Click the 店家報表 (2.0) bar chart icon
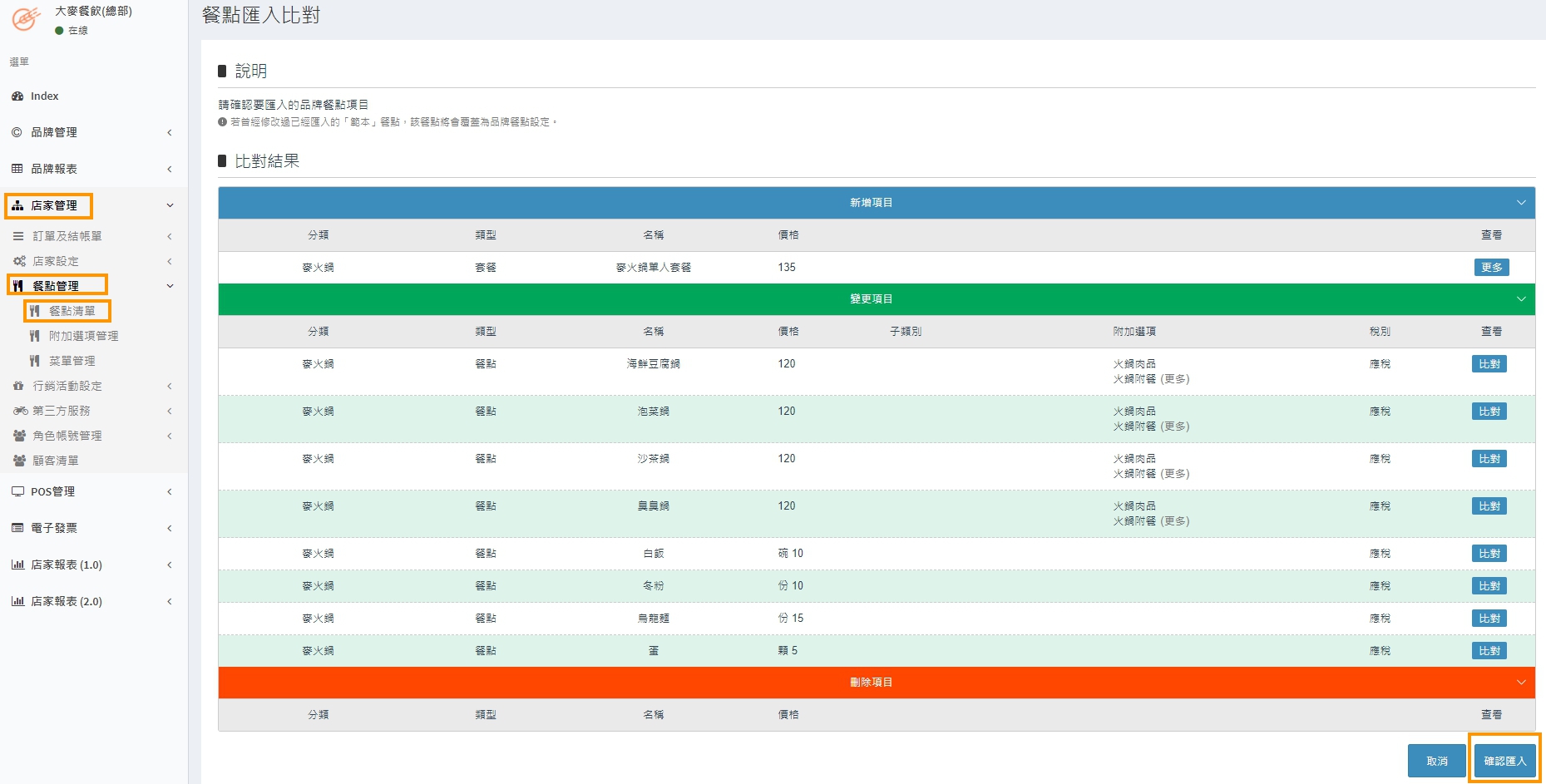 pos(17,601)
